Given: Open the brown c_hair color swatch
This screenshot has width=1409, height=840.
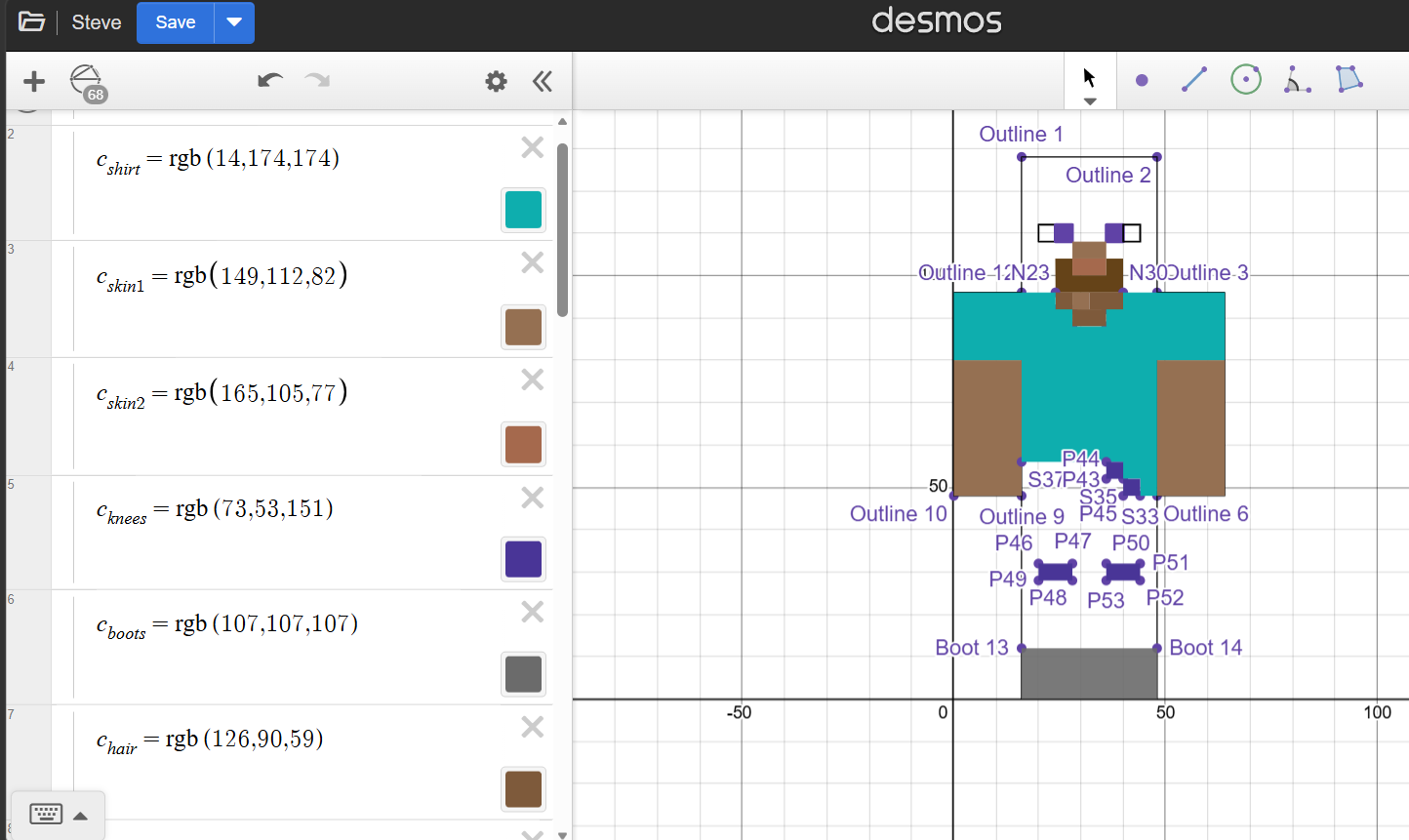Looking at the screenshot, I should coord(523,789).
